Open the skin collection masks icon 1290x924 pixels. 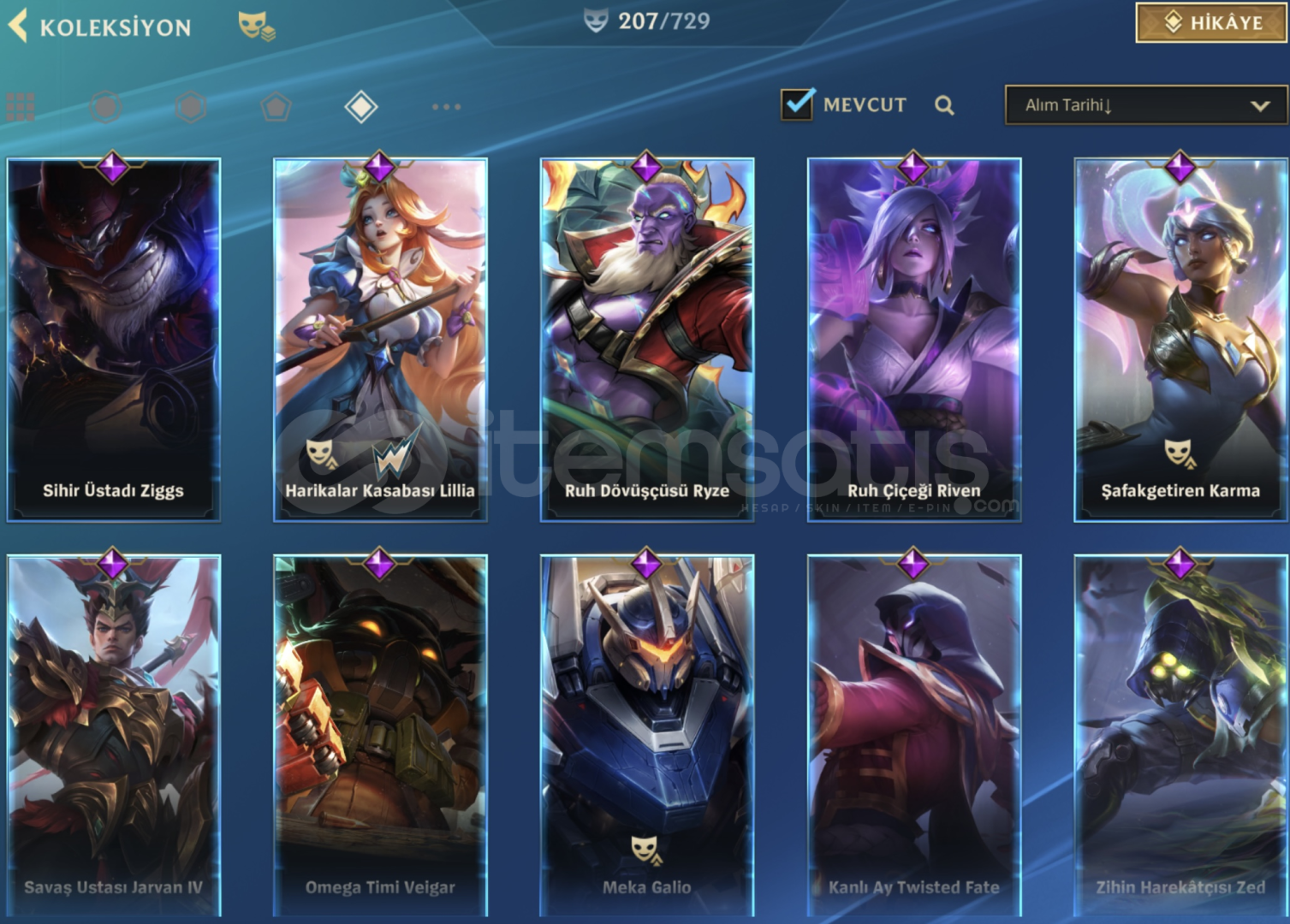point(256,26)
